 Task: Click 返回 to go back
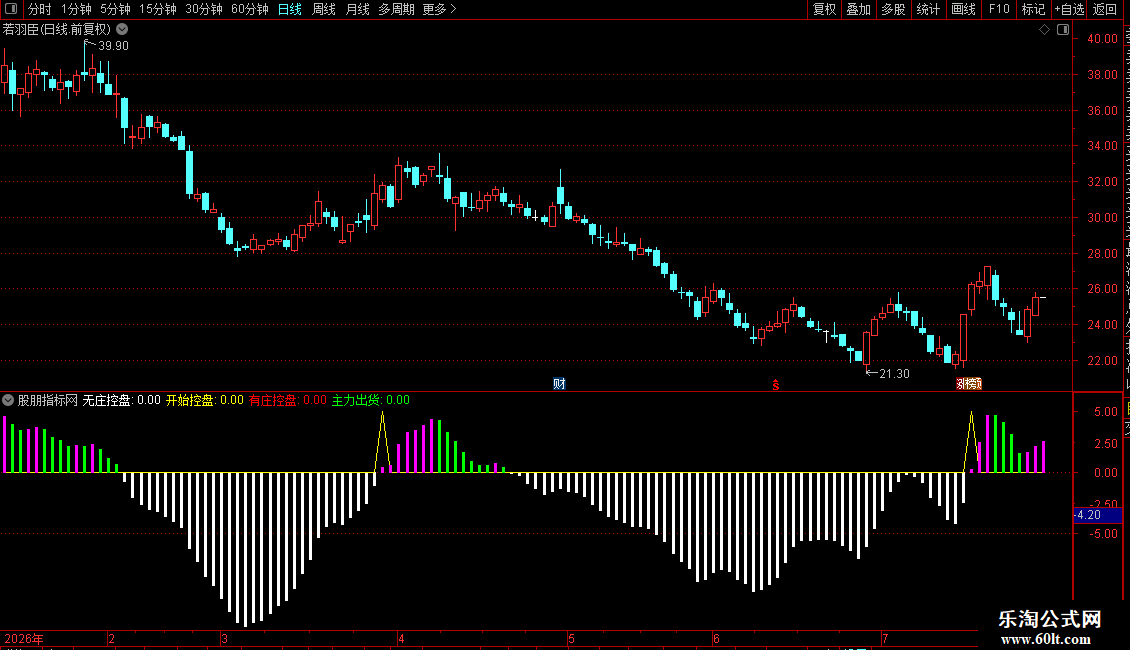click(x=1104, y=9)
